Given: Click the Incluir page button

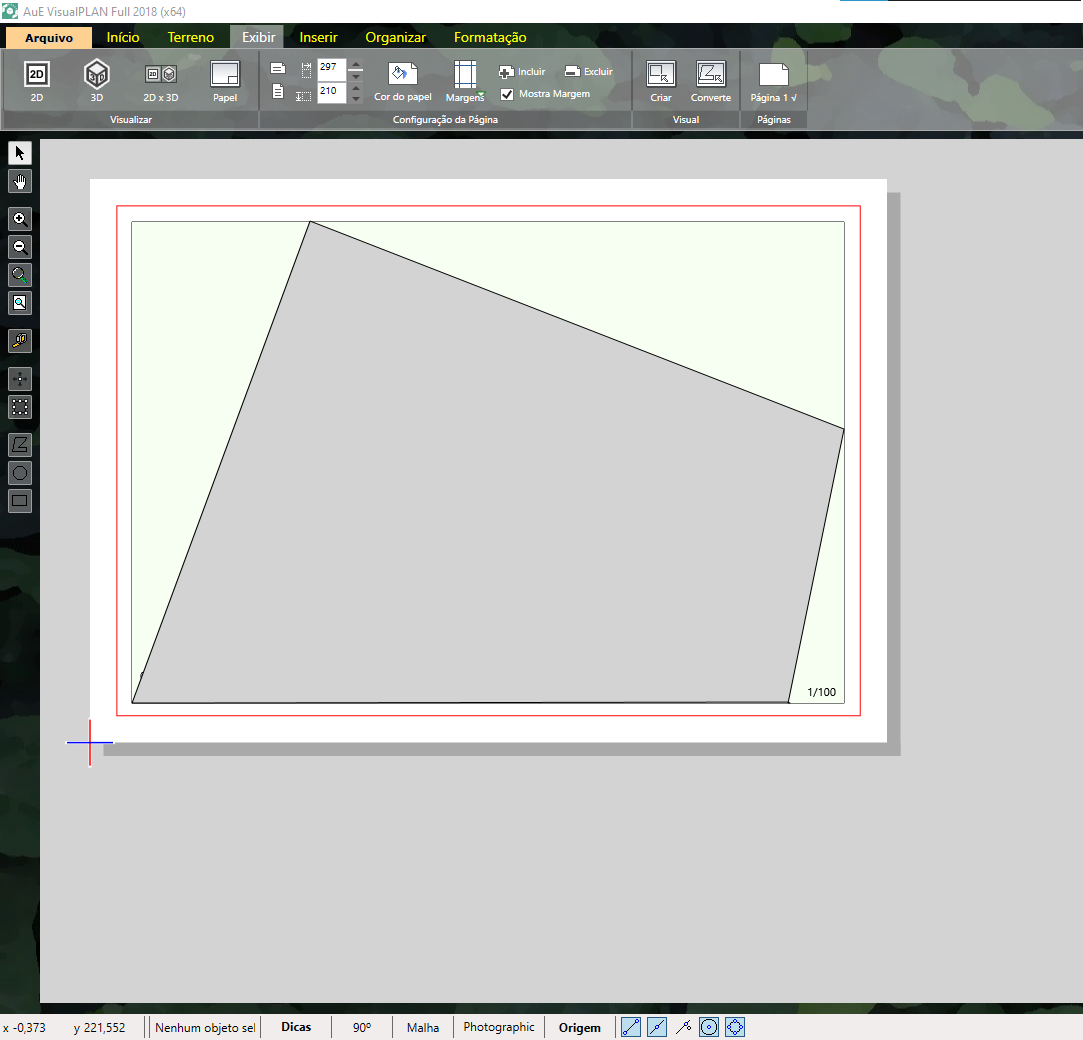Looking at the screenshot, I should pyautogui.click(x=522, y=72).
